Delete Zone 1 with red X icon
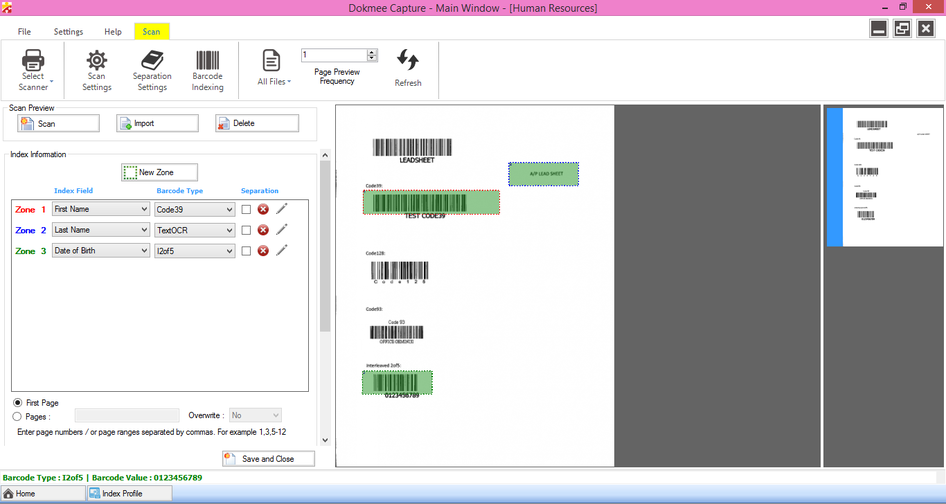 coord(263,209)
